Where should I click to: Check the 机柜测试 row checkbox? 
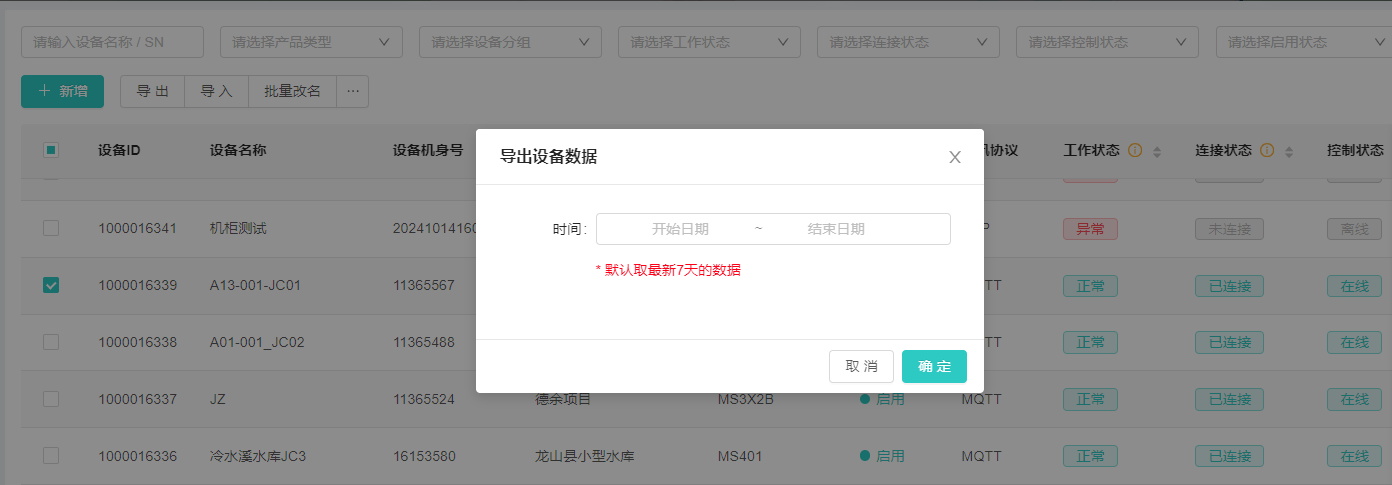click(51, 228)
